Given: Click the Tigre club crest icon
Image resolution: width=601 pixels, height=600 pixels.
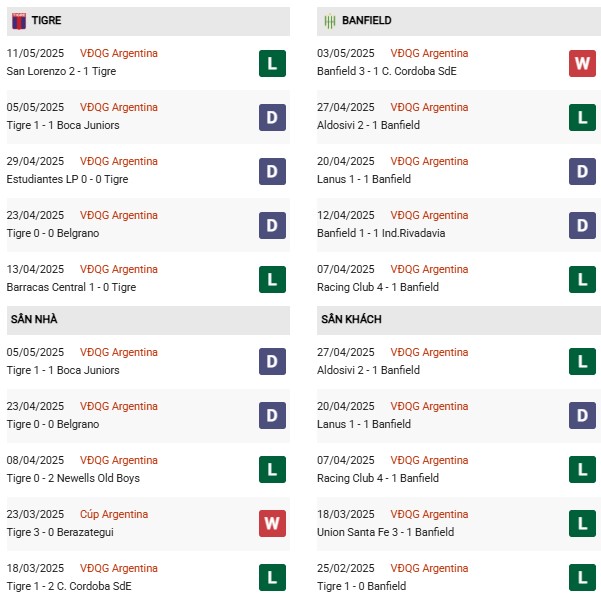Looking at the screenshot, I should click(19, 21).
